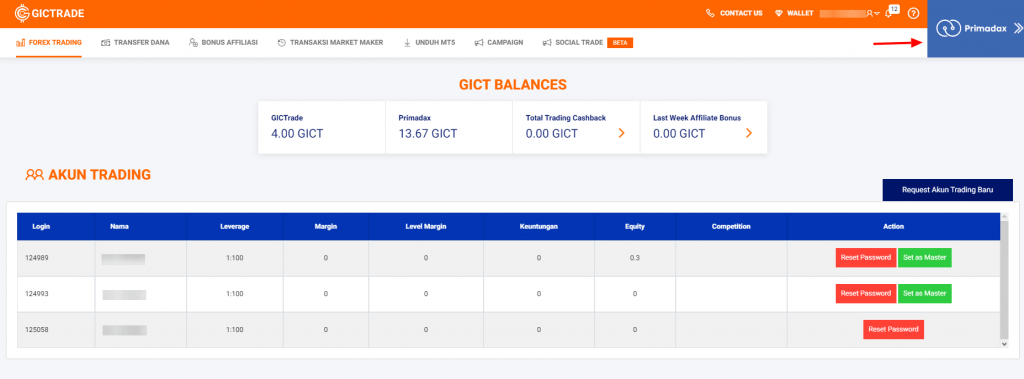Set account 124993 as Master
Image resolution: width=1024 pixels, height=379 pixels.
(x=925, y=293)
